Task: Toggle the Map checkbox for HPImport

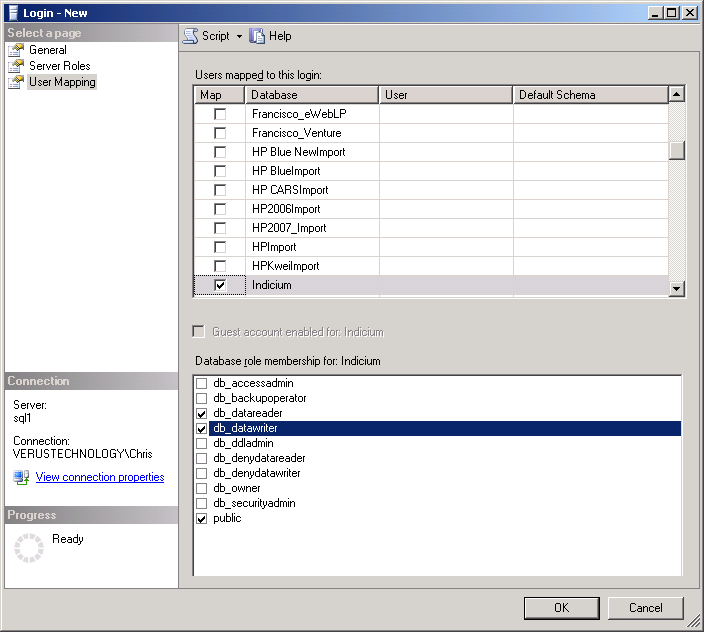Action: click(220, 247)
